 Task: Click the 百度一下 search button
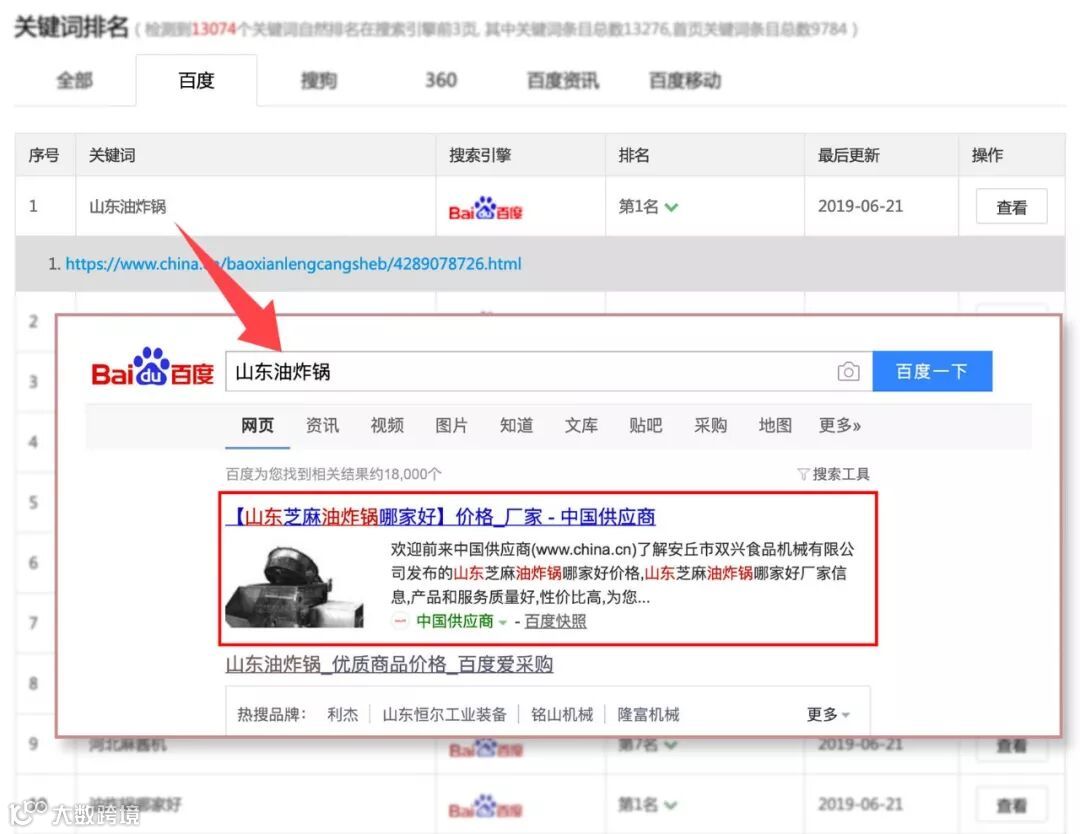pyautogui.click(x=932, y=371)
